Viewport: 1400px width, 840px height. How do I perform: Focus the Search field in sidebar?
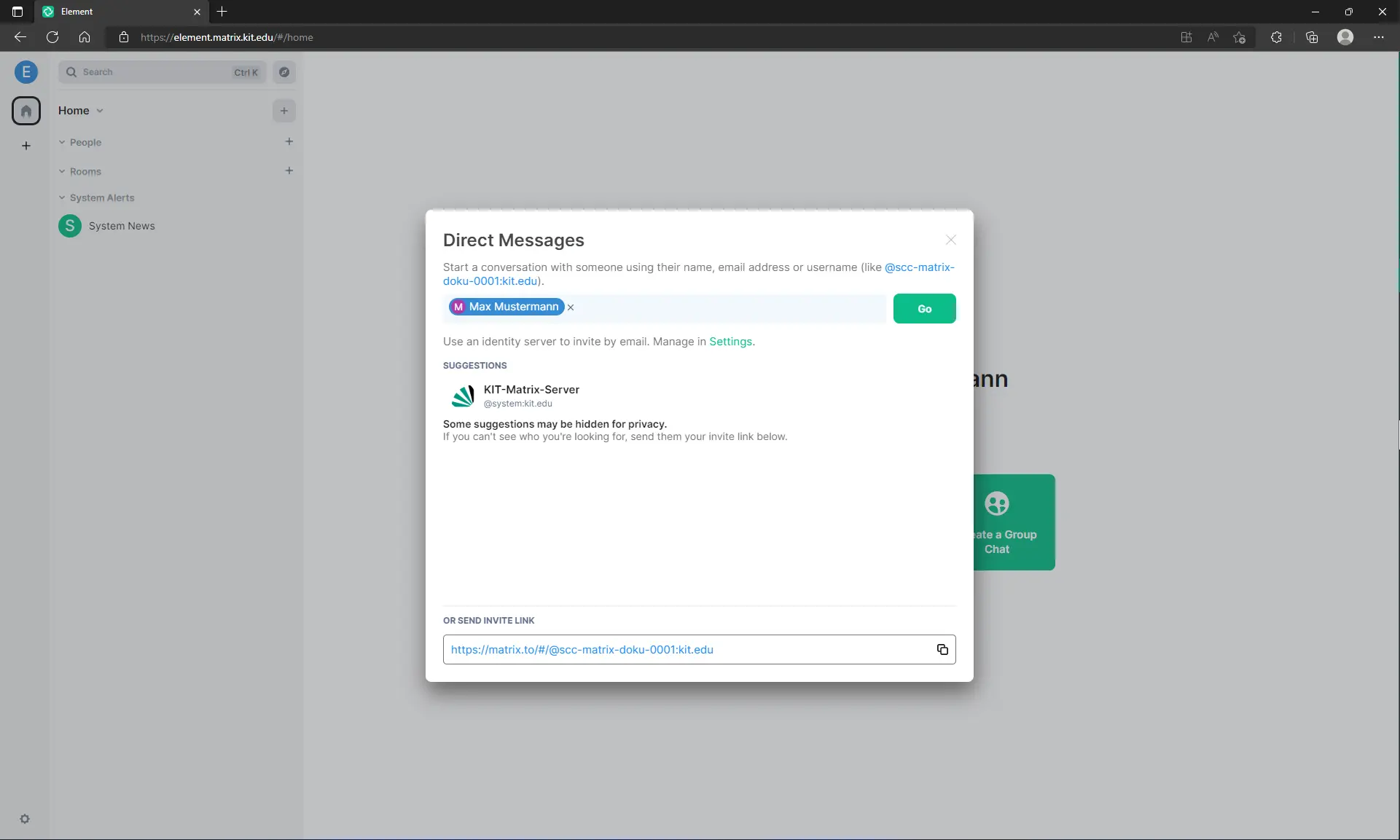[x=153, y=72]
